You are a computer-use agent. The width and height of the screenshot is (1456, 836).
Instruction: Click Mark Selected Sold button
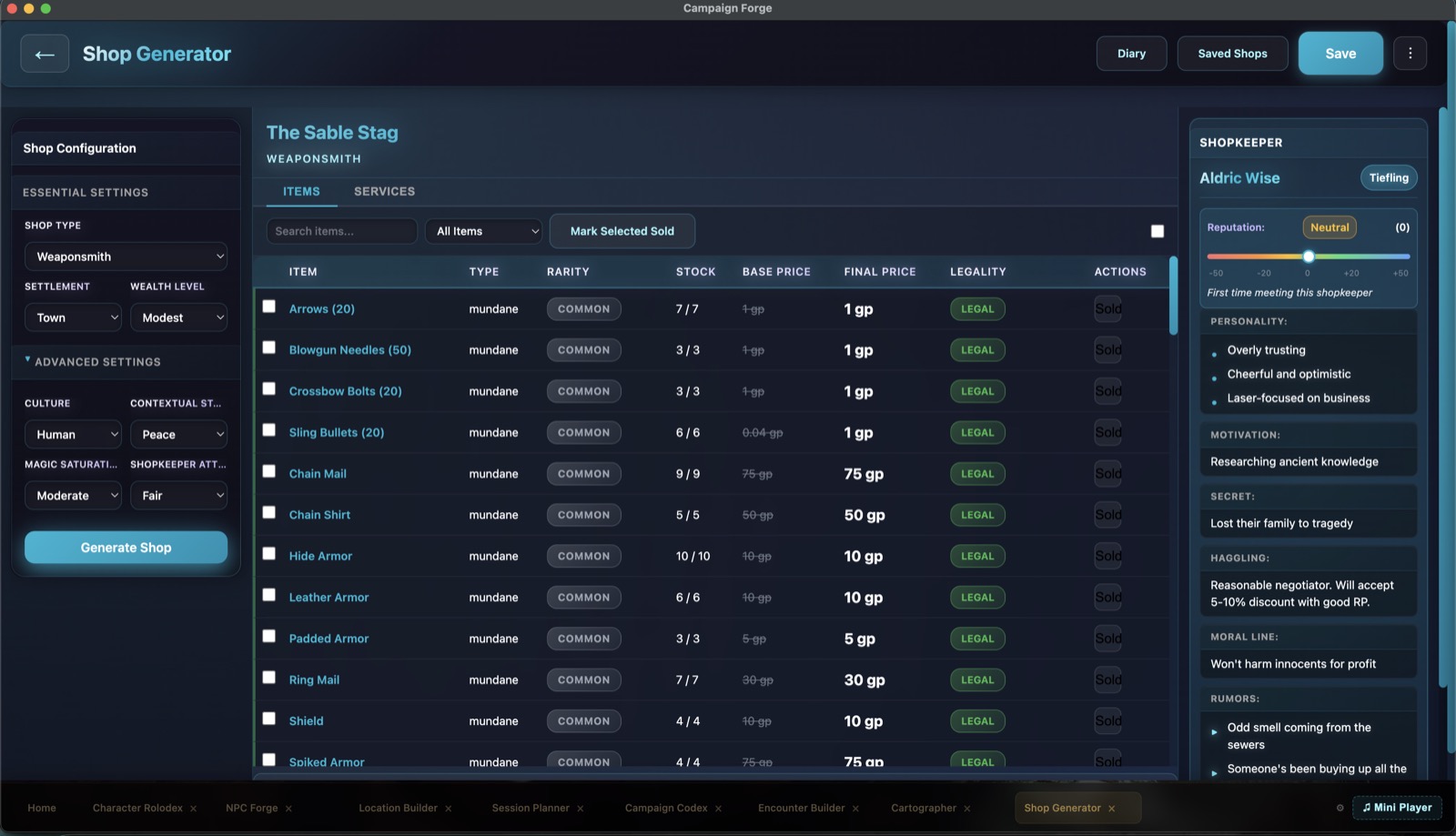[x=622, y=231]
